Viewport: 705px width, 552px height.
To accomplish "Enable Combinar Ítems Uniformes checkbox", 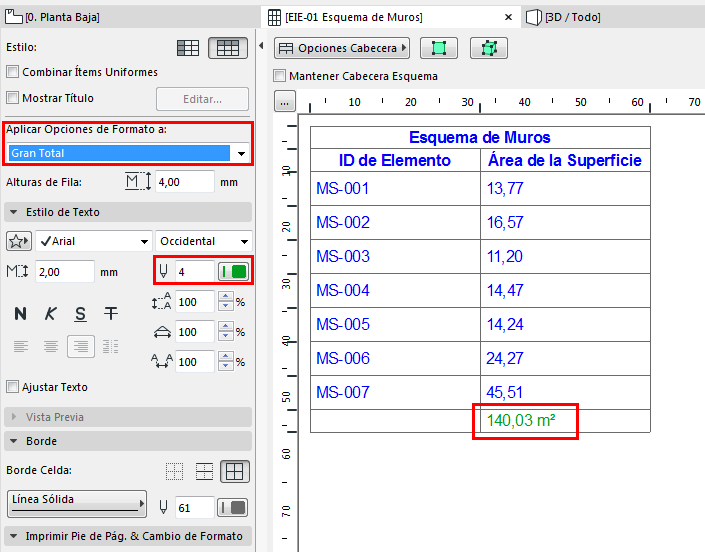I will point(13,72).
